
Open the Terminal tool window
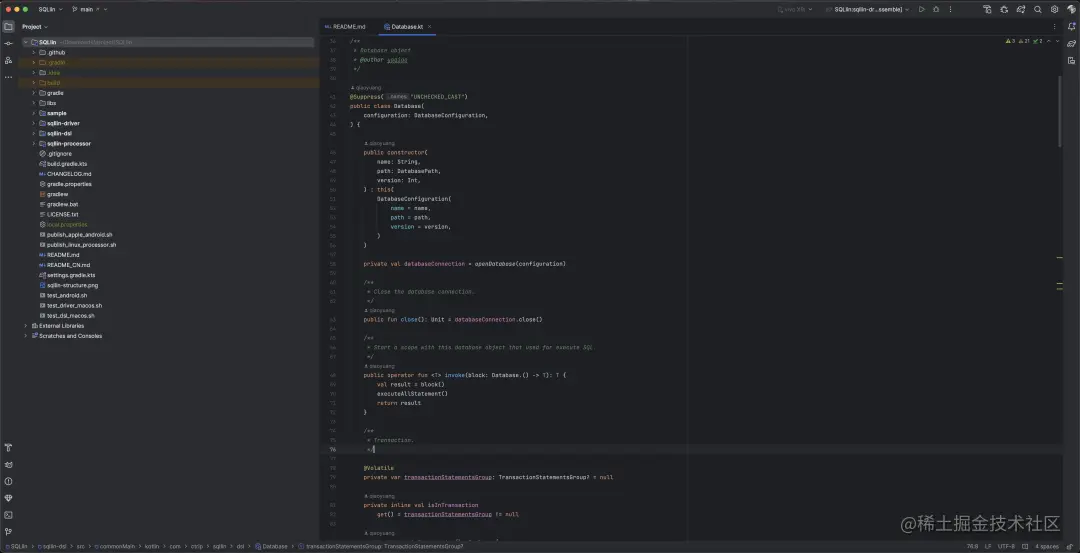pos(8,514)
